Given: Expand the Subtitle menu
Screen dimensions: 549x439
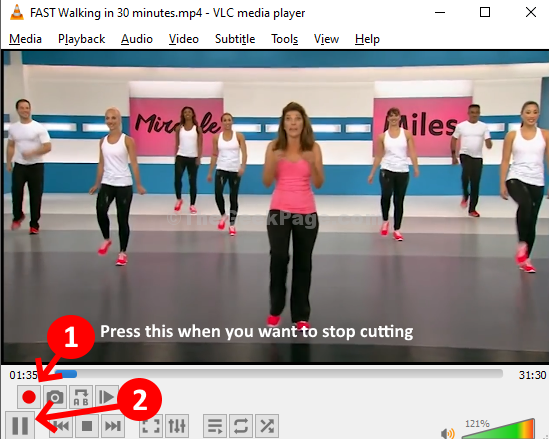Looking at the screenshot, I should click(x=235, y=39).
